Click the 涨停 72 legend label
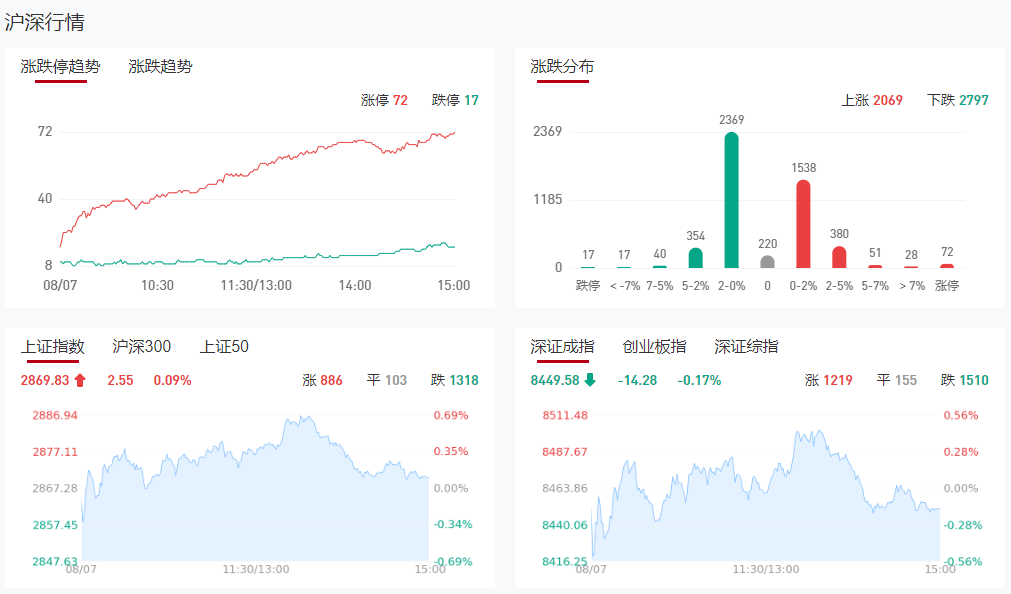 tap(384, 100)
